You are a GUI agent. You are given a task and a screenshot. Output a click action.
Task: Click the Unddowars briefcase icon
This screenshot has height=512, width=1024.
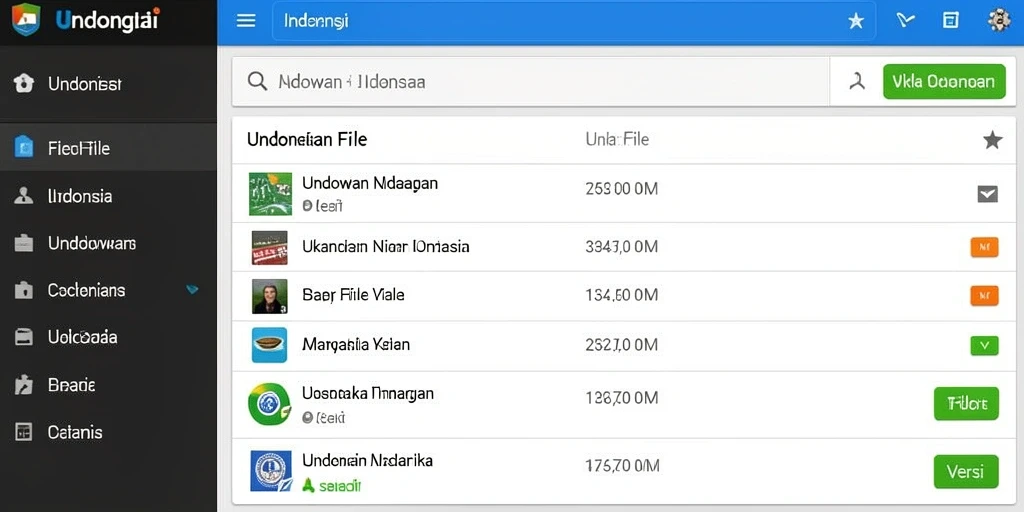pos(24,243)
